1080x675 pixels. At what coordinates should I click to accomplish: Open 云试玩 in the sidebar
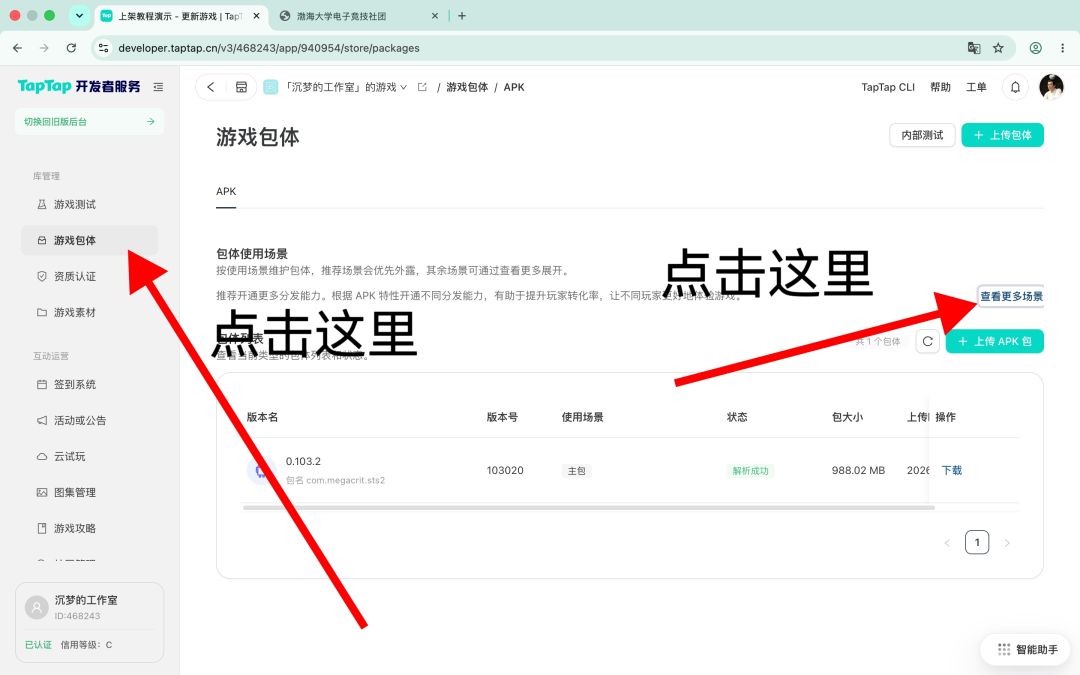pos(90,456)
